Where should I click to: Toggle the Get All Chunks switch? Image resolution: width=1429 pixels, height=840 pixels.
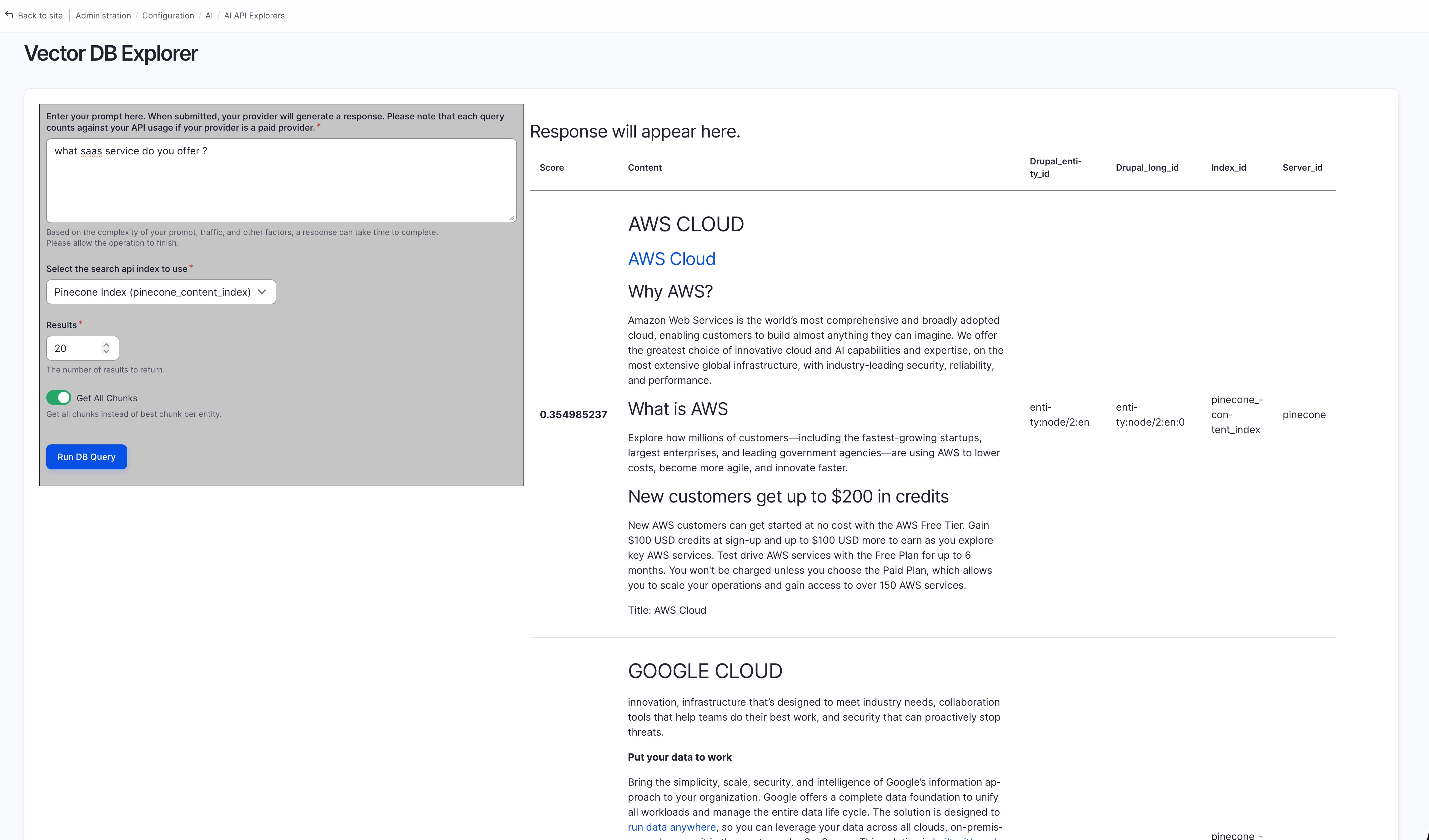coord(58,397)
